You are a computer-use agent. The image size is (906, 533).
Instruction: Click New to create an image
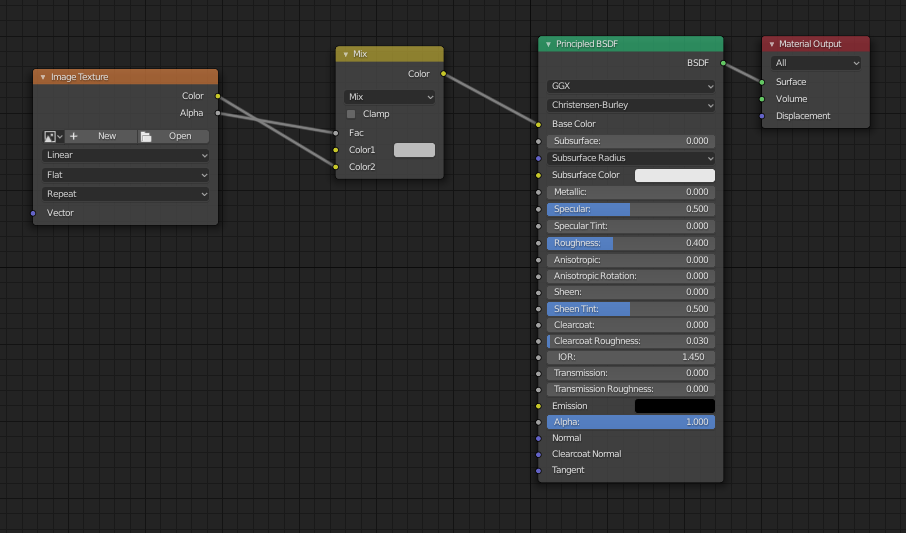point(99,136)
